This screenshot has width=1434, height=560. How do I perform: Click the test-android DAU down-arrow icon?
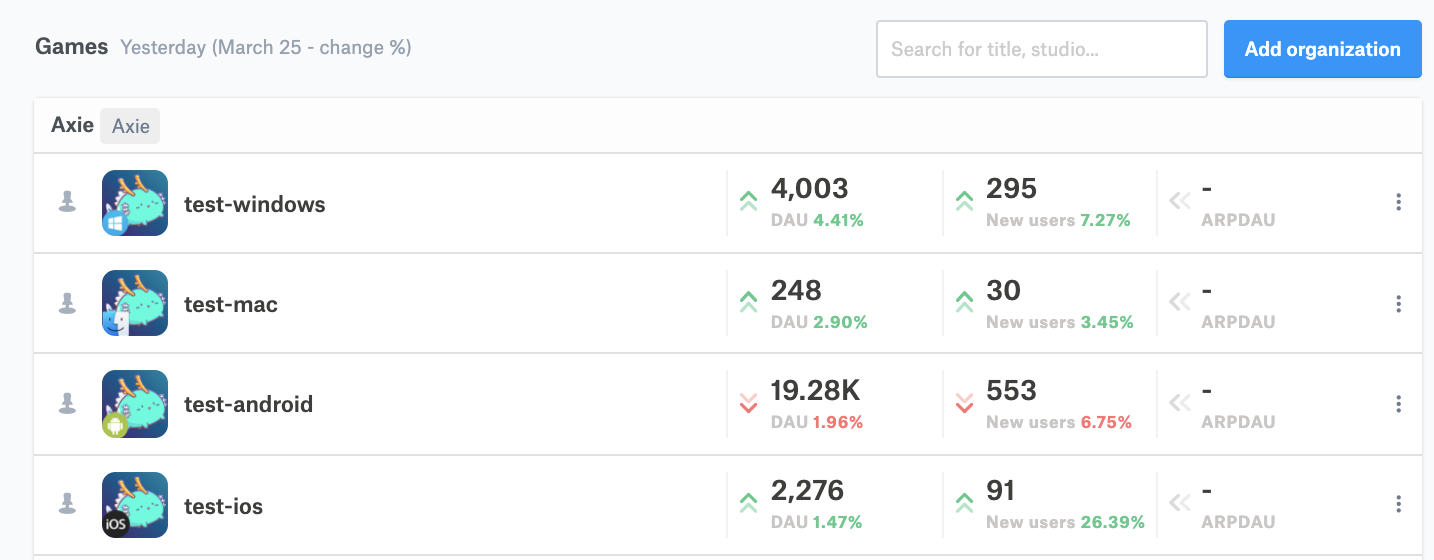pyautogui.click(x=748, y=403)
